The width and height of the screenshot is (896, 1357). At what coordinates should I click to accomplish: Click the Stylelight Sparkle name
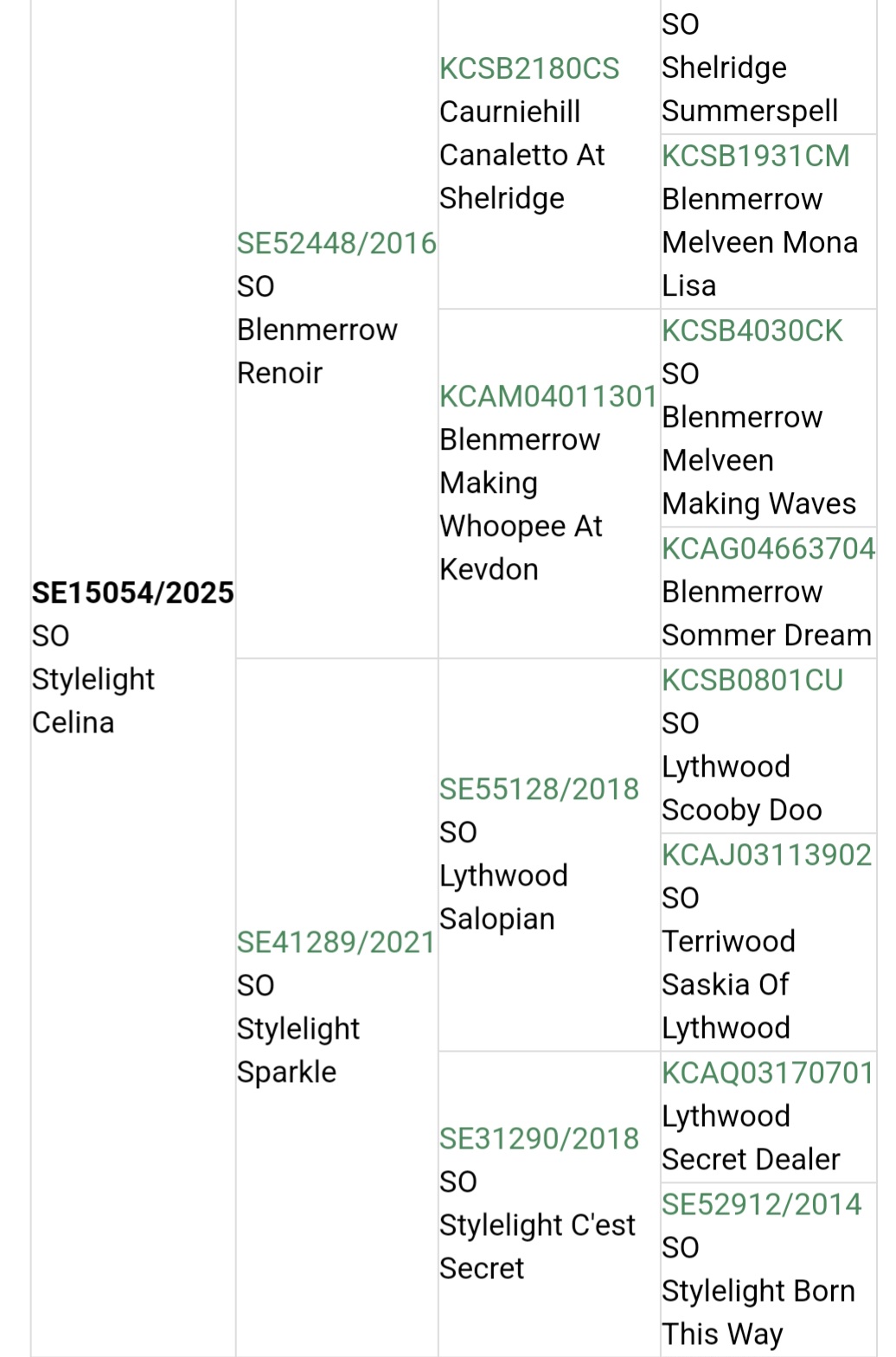[298, 1050]
